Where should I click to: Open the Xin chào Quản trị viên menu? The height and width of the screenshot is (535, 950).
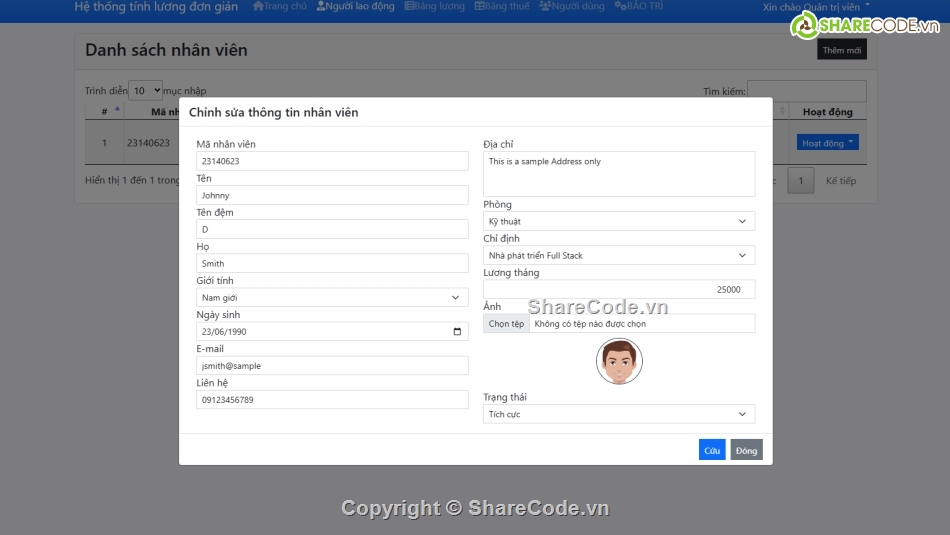[x=816, y=7]
